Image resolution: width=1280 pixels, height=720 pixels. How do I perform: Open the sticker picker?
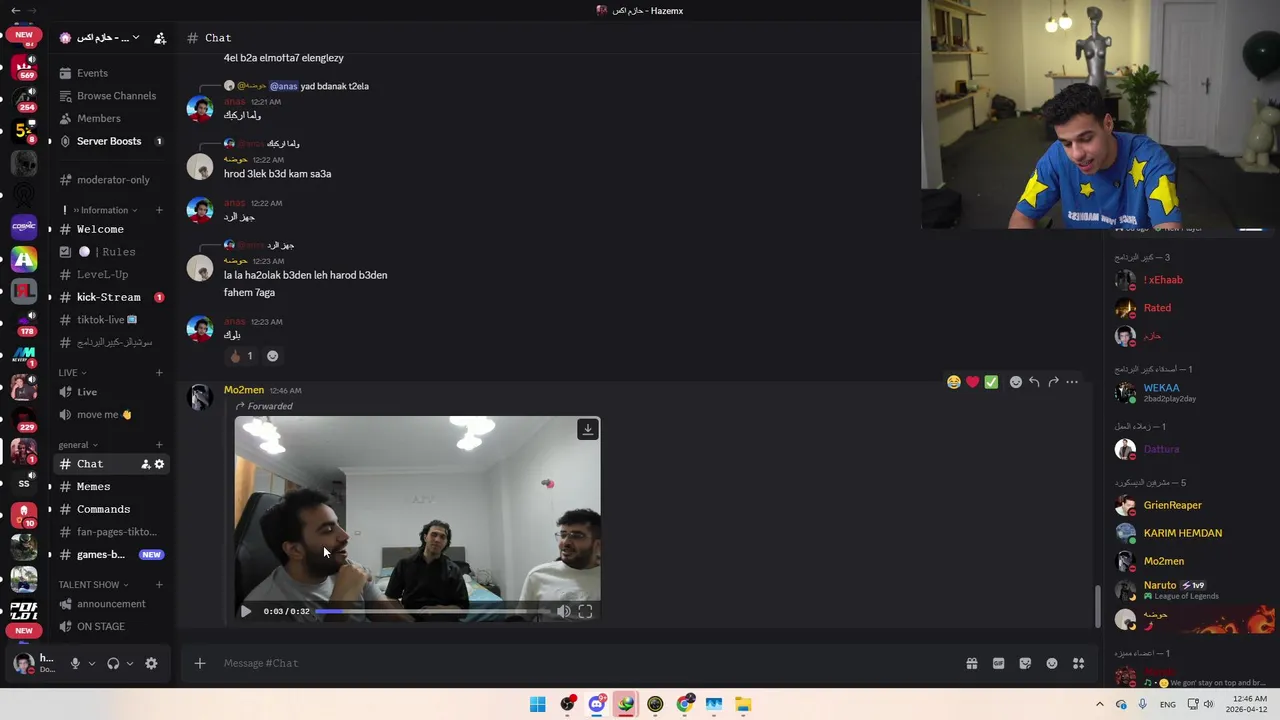click(x=1025, y=663)
